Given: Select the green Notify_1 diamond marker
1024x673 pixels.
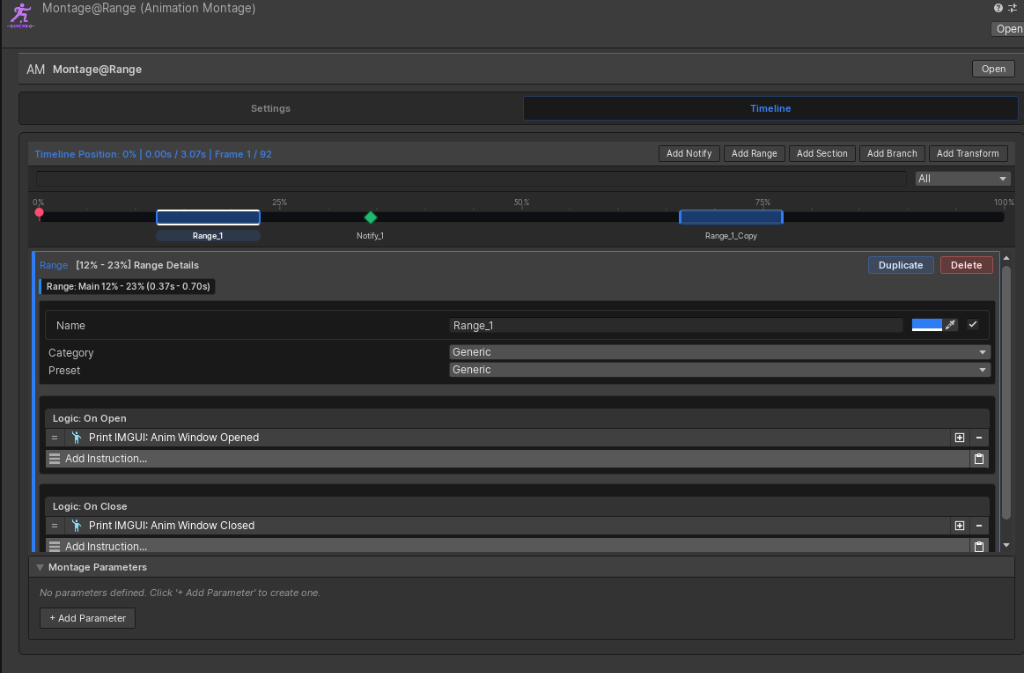Looking at the screenshot, I should [x=370, y=217].
